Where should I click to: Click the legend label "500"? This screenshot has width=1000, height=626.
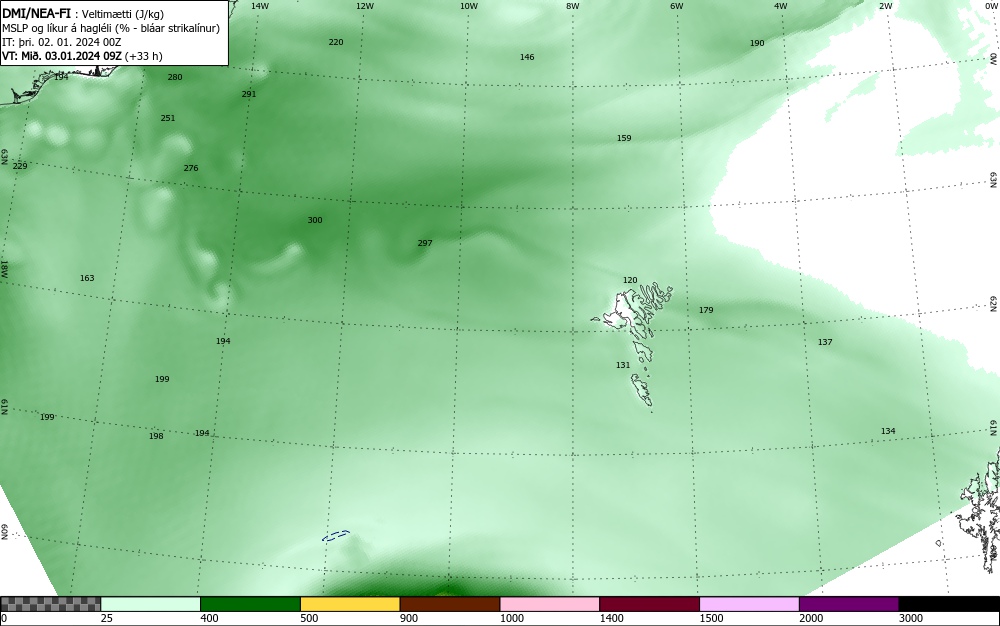[x=309, y=618]
